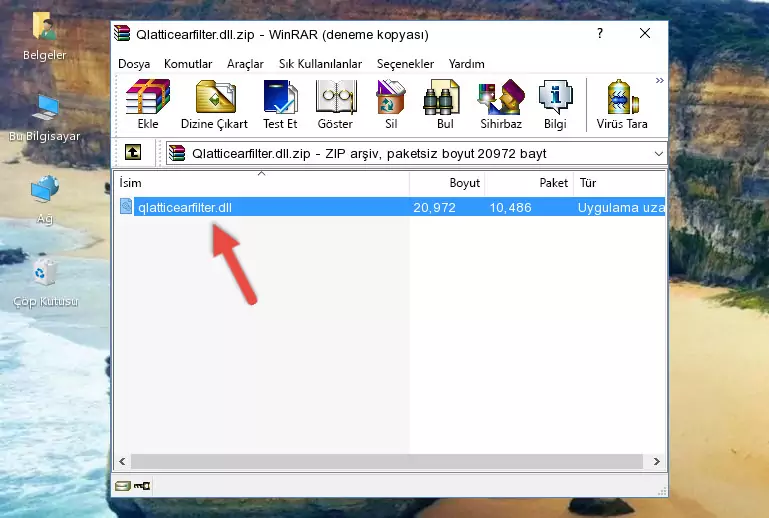Expand hidden toolbar items chevron

pyautogui.click(x=660, y=80)
